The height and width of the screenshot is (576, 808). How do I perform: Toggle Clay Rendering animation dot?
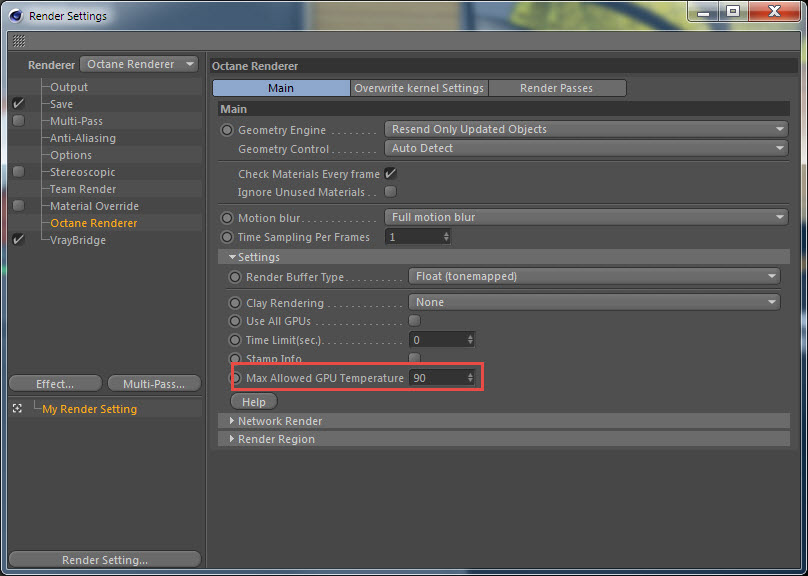(235, 303)
